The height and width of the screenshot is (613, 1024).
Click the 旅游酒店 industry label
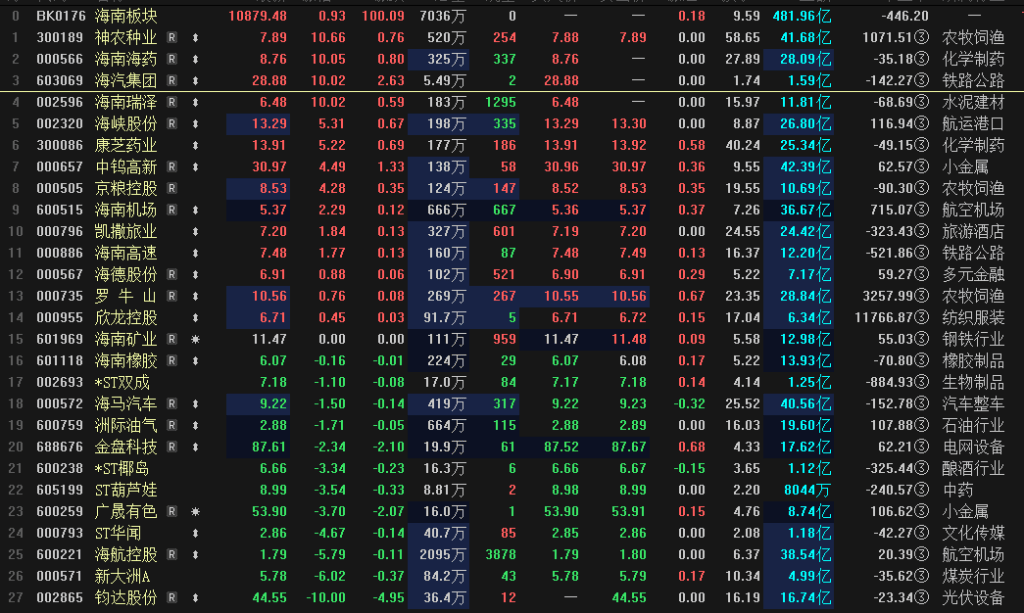pos(973,231)
